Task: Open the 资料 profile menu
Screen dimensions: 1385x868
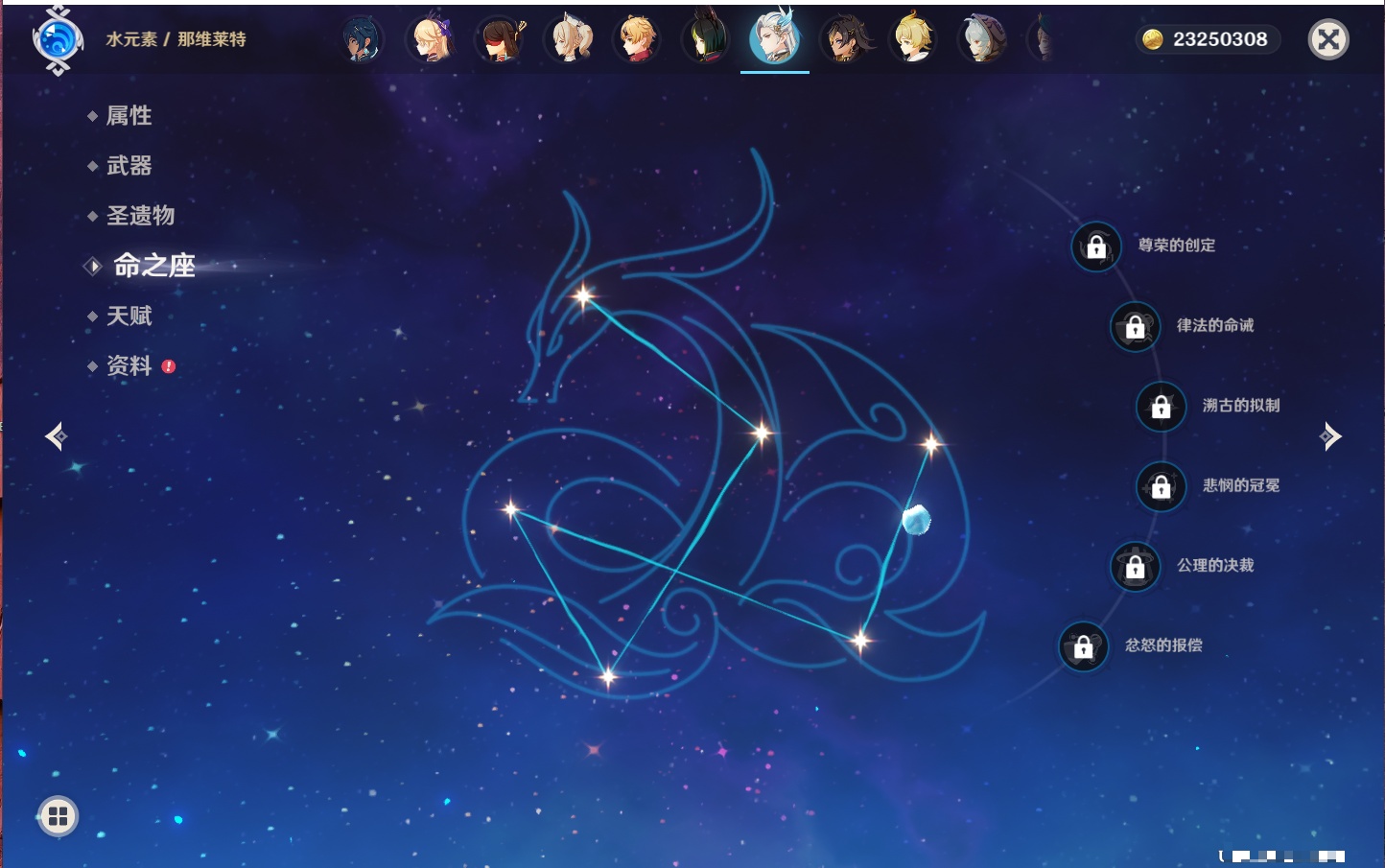Action: pyautogui.click(x=129, y=365)
